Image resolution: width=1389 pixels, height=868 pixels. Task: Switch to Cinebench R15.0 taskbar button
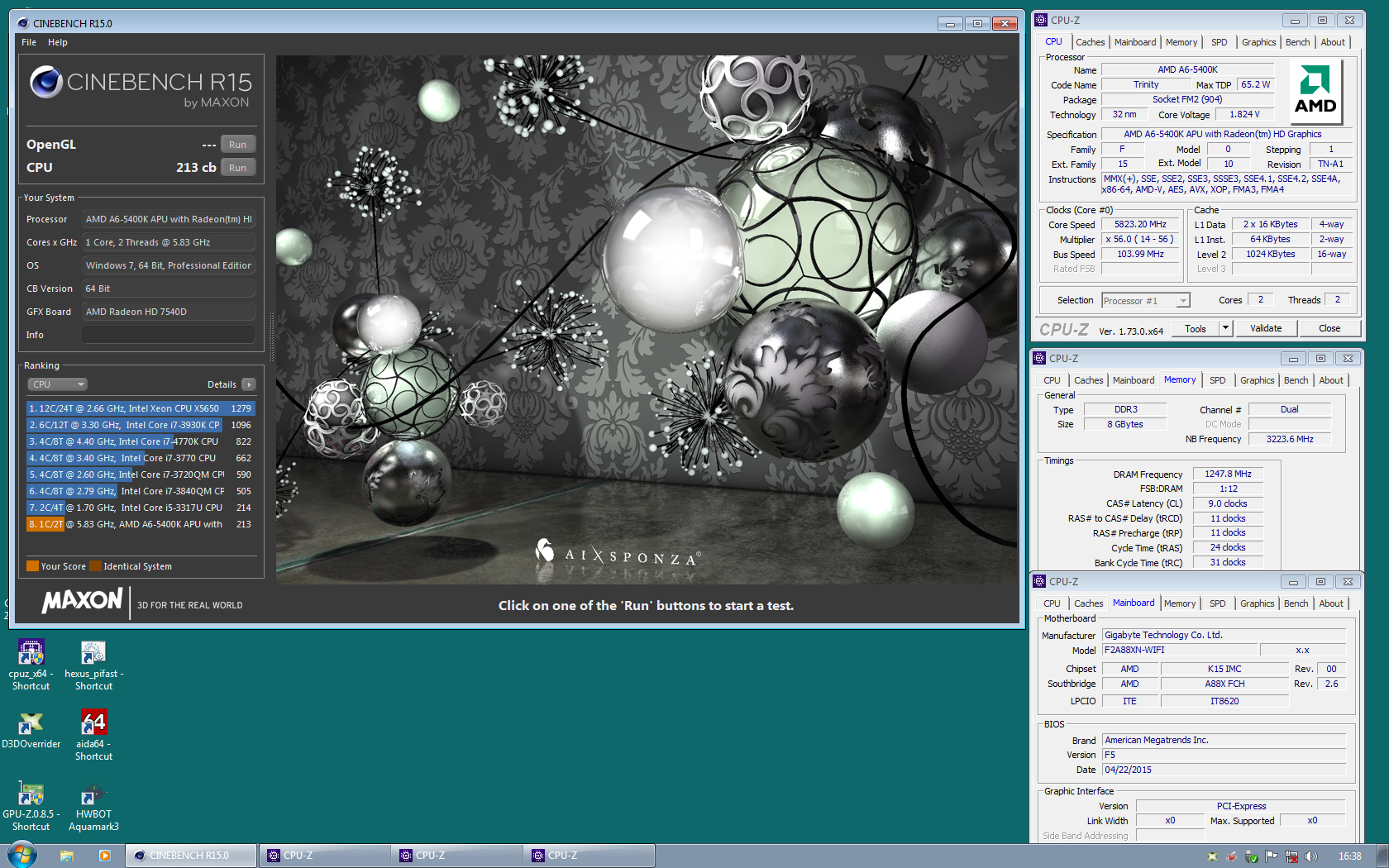point(191,856)
